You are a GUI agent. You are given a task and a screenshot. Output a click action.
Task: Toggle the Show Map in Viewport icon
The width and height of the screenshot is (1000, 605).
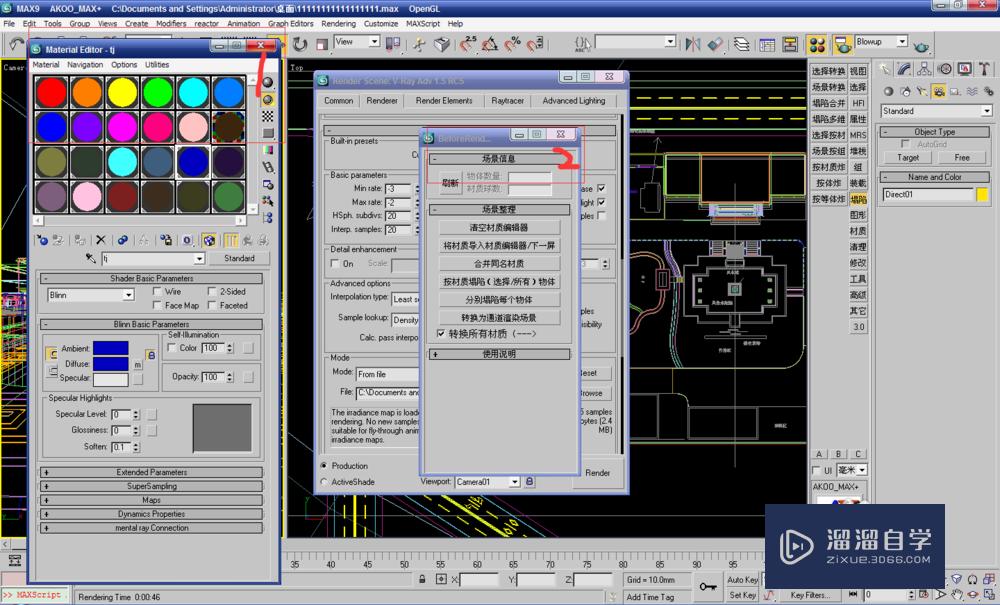208,240
